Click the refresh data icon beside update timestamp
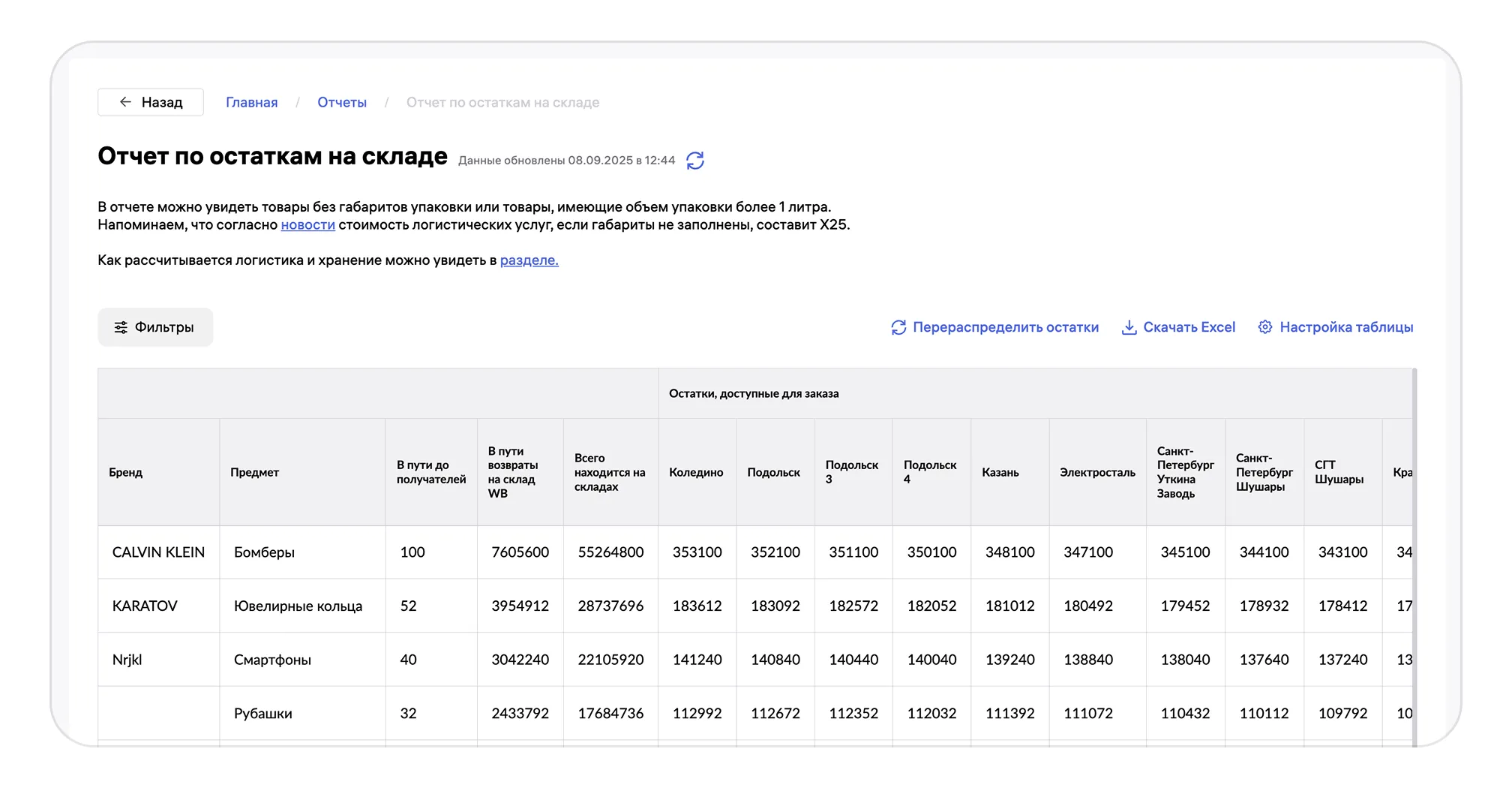The width and height of the screenshot is (1512, 788). (x=695, y=161)
